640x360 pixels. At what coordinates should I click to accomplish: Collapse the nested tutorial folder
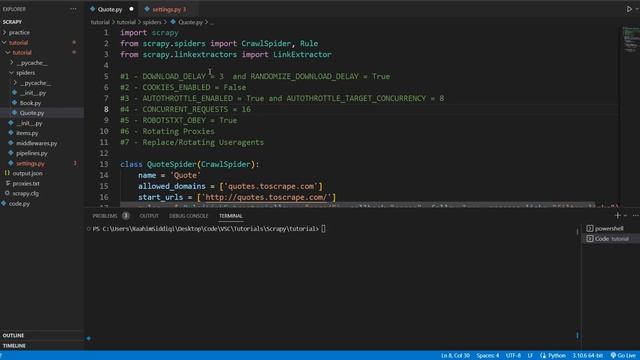click(22, 53)
